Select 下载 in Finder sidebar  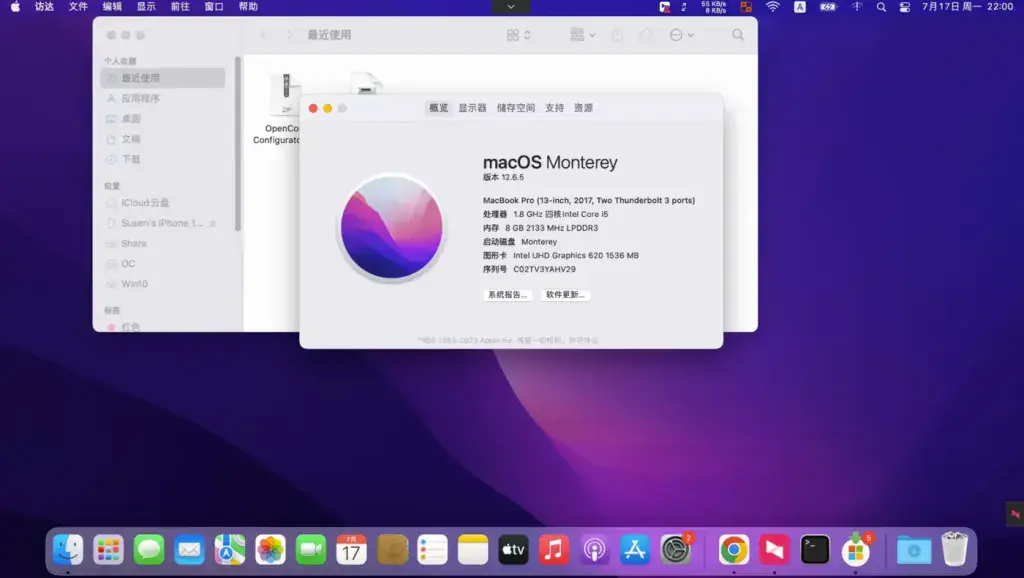[x=163, y=159]
